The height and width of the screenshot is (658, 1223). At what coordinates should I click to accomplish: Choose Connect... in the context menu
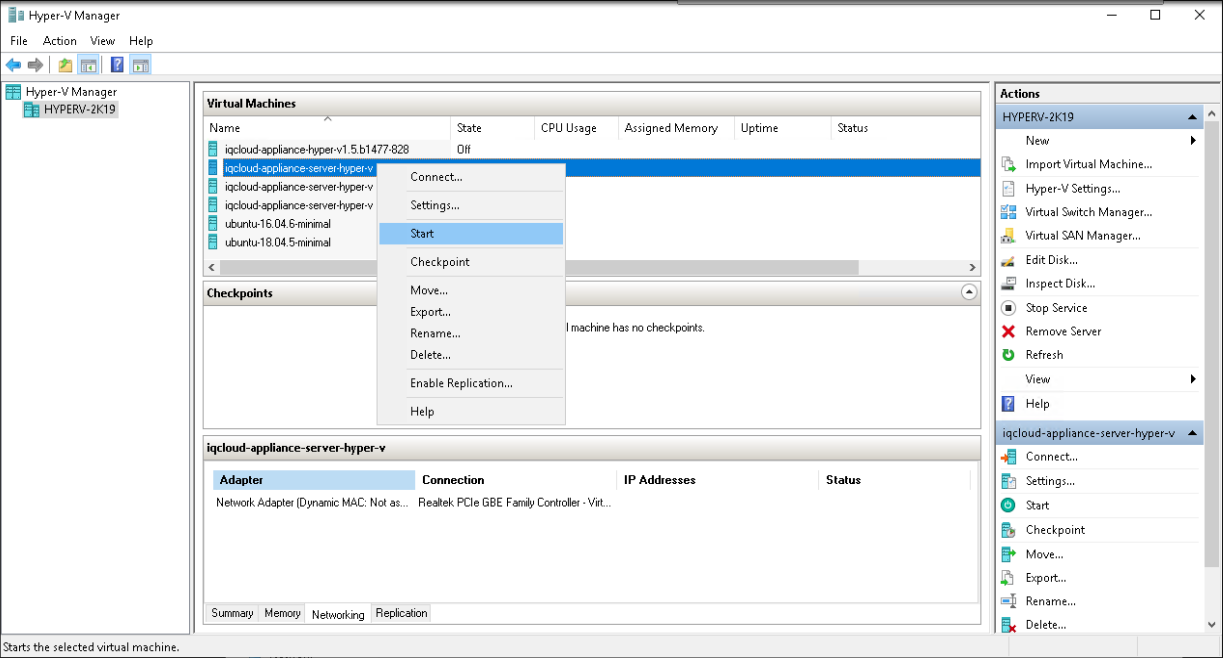(471, 177)
